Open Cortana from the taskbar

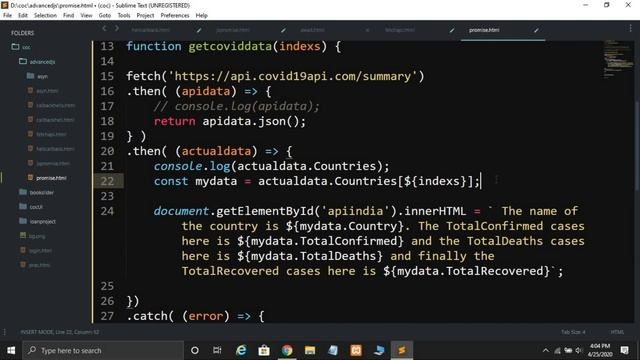[x=195, y=351]
